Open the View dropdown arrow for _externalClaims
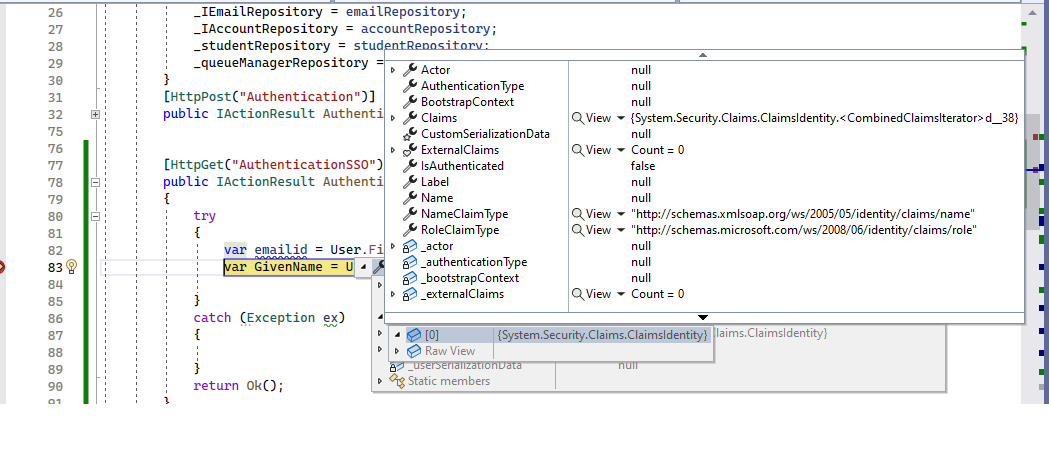Viewport: 1049px width, 460px height. (620, 295)
